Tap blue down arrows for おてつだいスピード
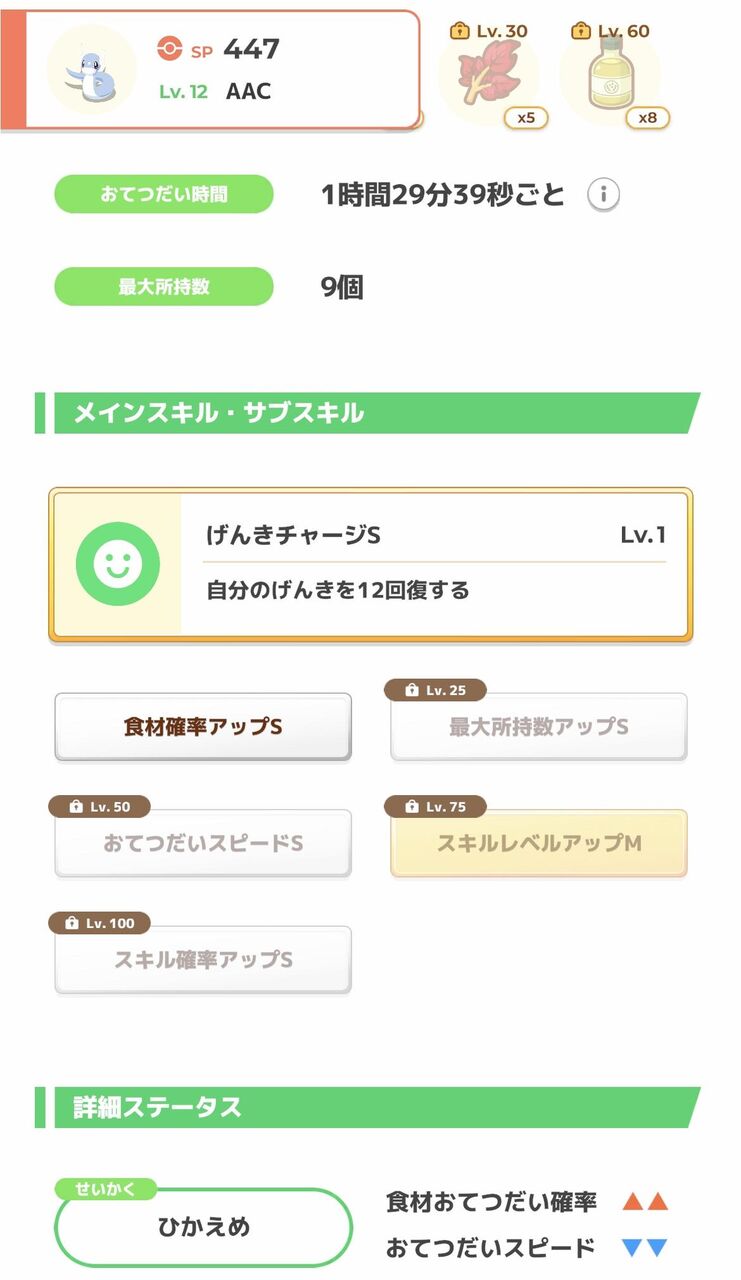The image size is (741, 1280). (x=643, y=1248)
